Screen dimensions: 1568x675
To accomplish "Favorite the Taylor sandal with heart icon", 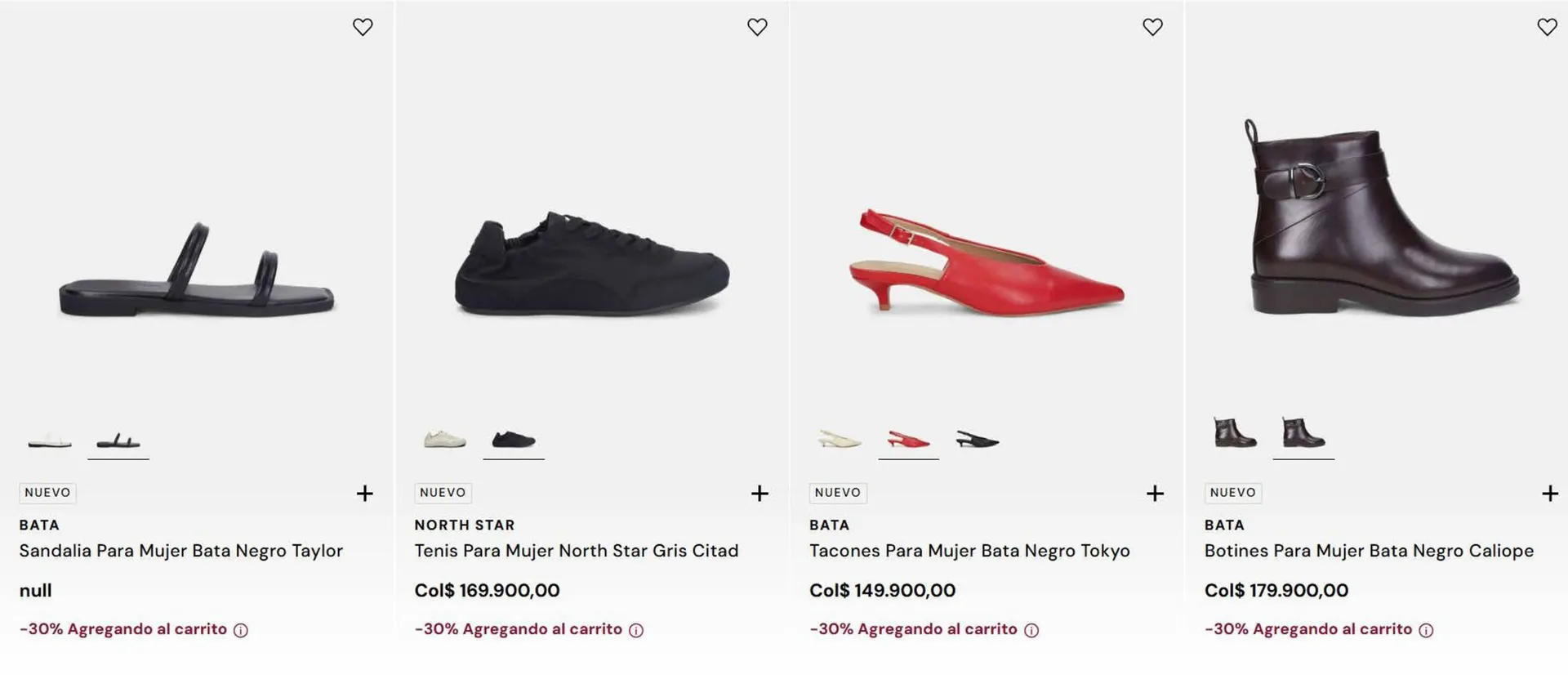I will click(363, 27).
